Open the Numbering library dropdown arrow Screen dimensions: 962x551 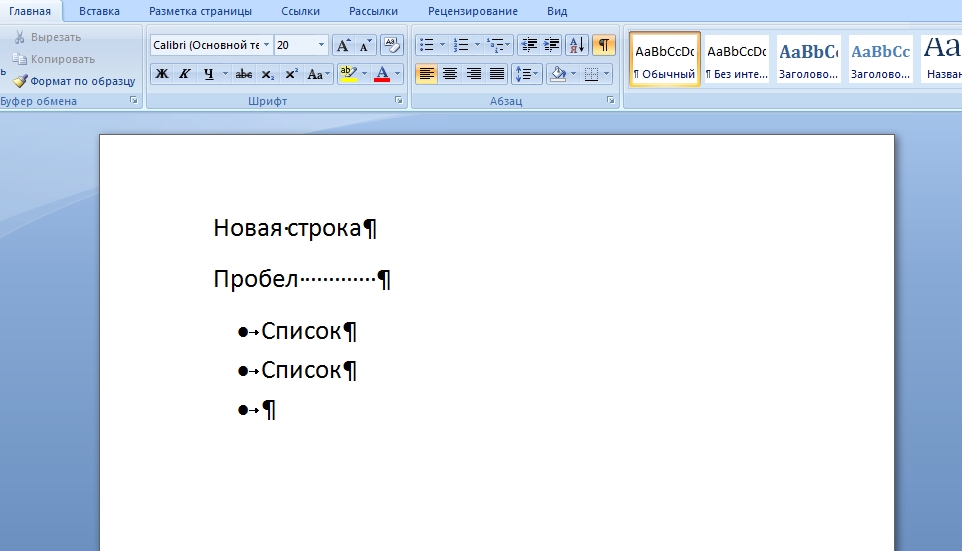[x=477, y=45]
